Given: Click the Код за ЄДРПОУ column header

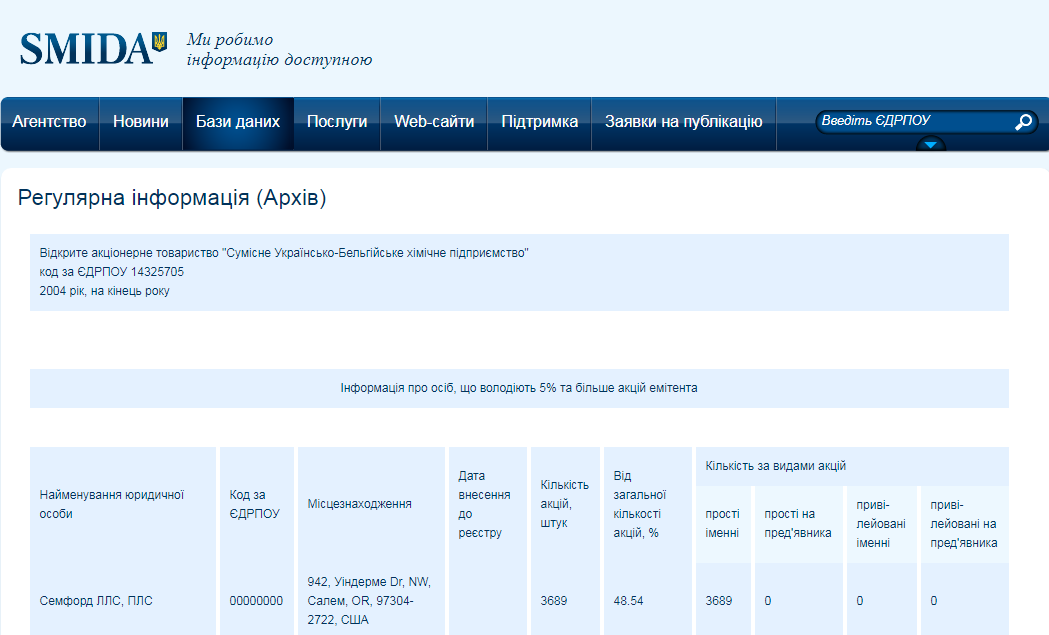Looking at the screenshot, I should [254, 503].
